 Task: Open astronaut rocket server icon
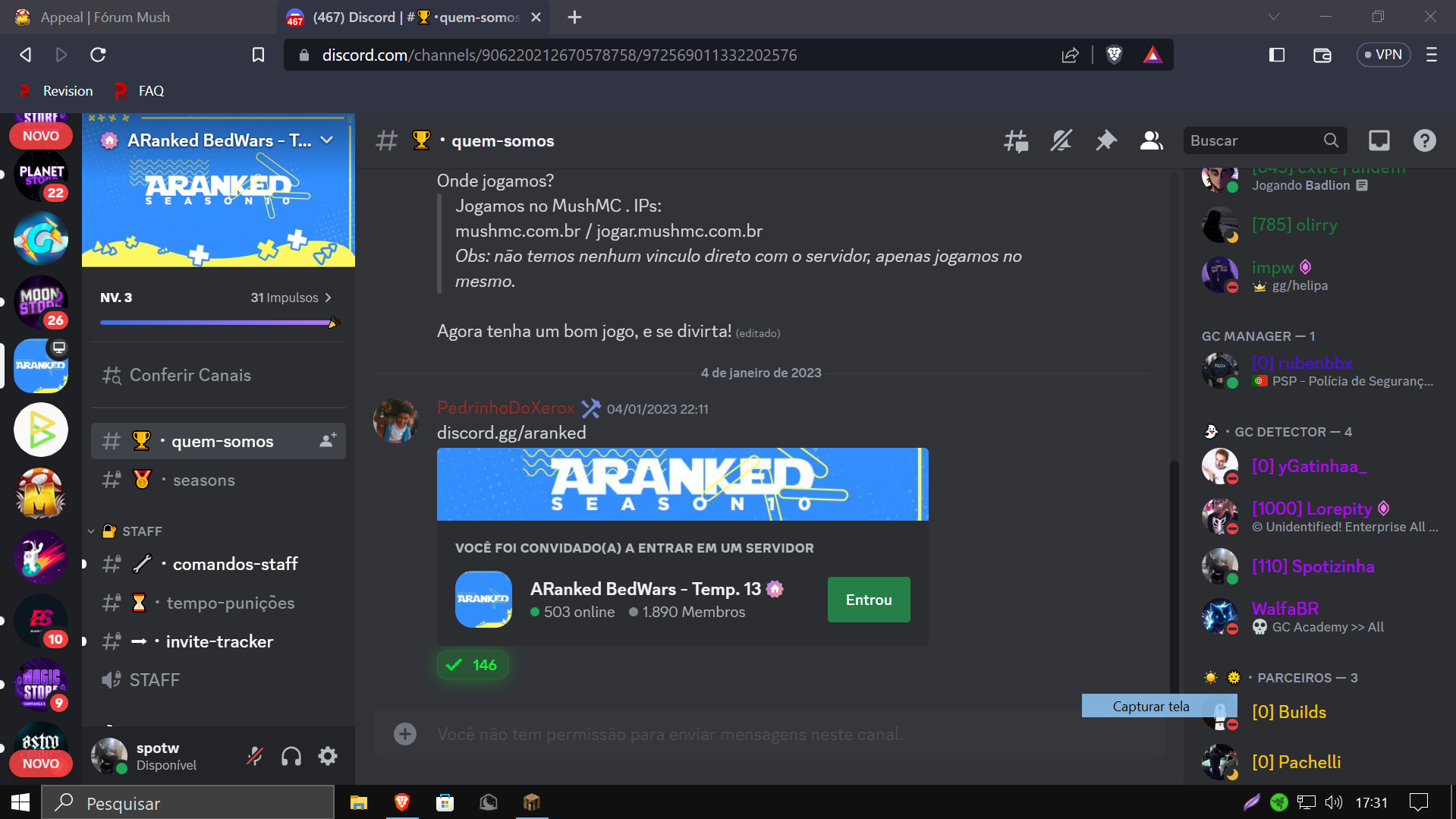(x=41, y=557)
